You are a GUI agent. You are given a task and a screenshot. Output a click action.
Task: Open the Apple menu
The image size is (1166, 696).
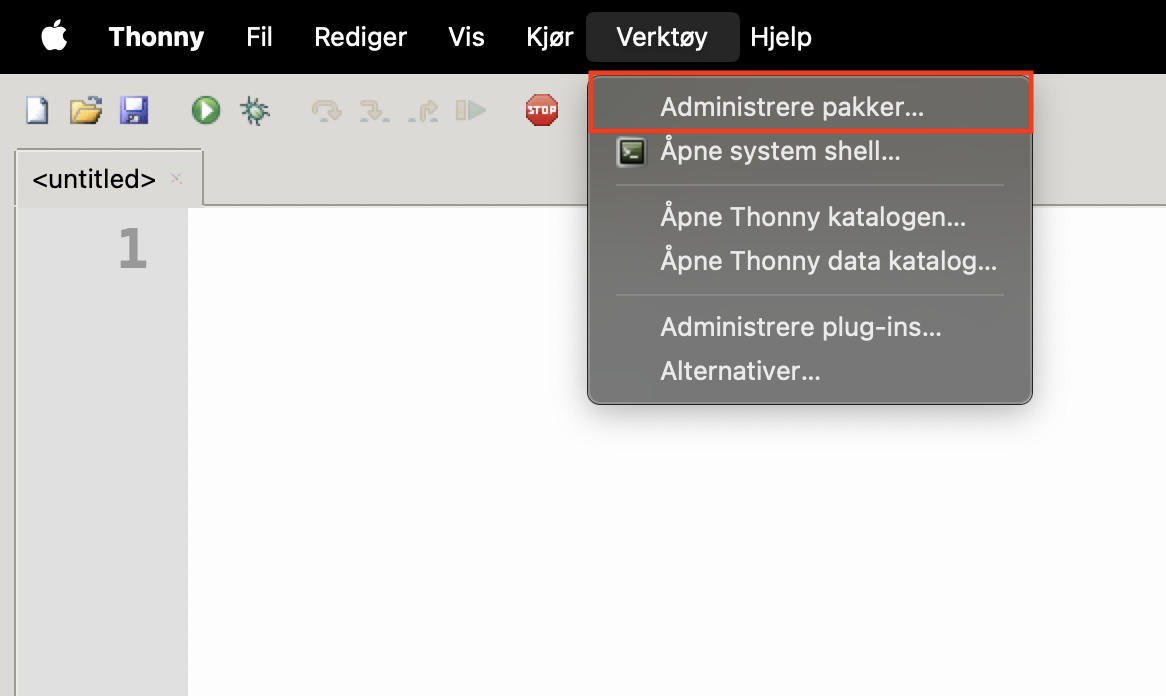click(54, 37)
